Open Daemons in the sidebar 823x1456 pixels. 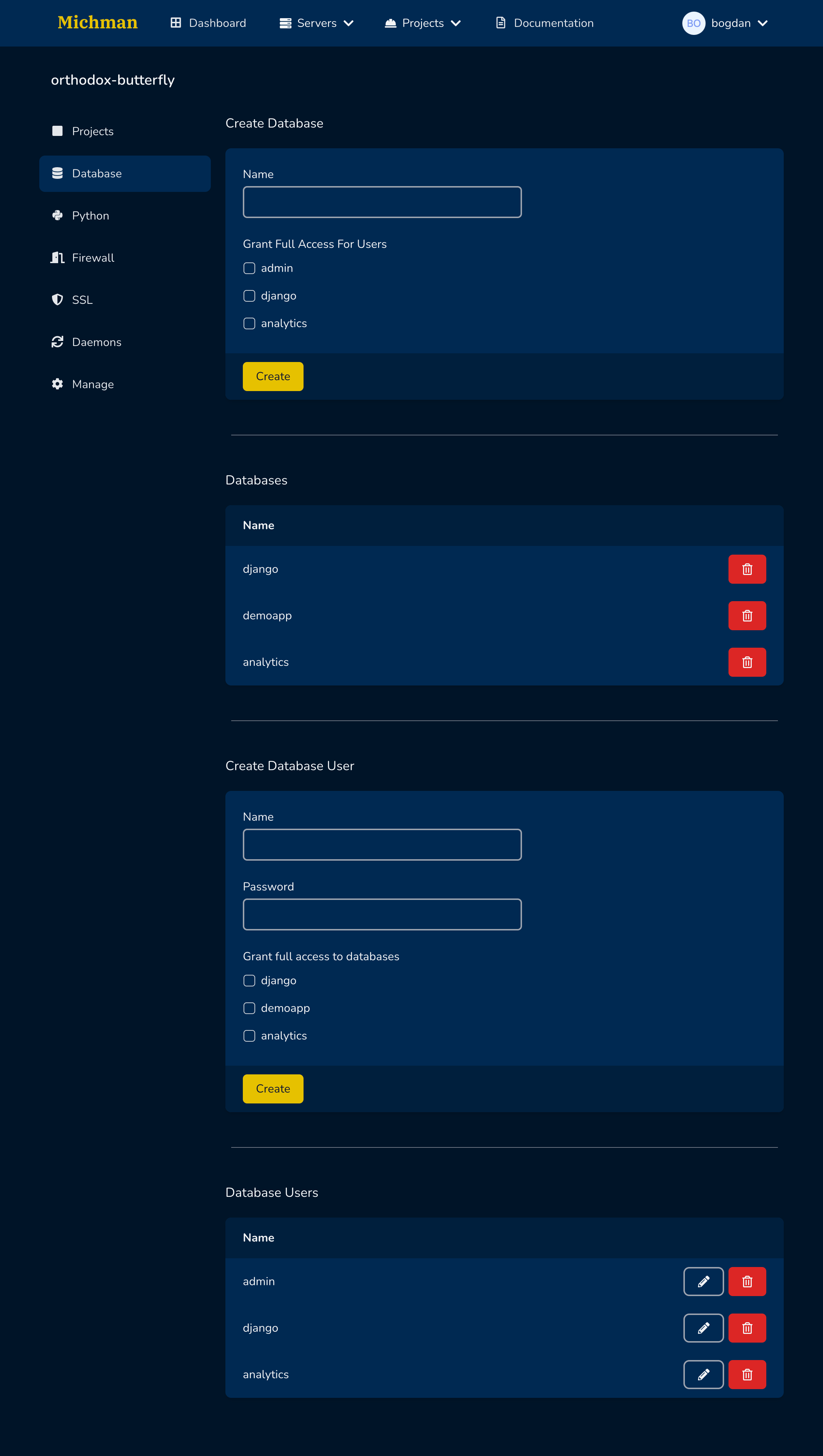[96, 342]
